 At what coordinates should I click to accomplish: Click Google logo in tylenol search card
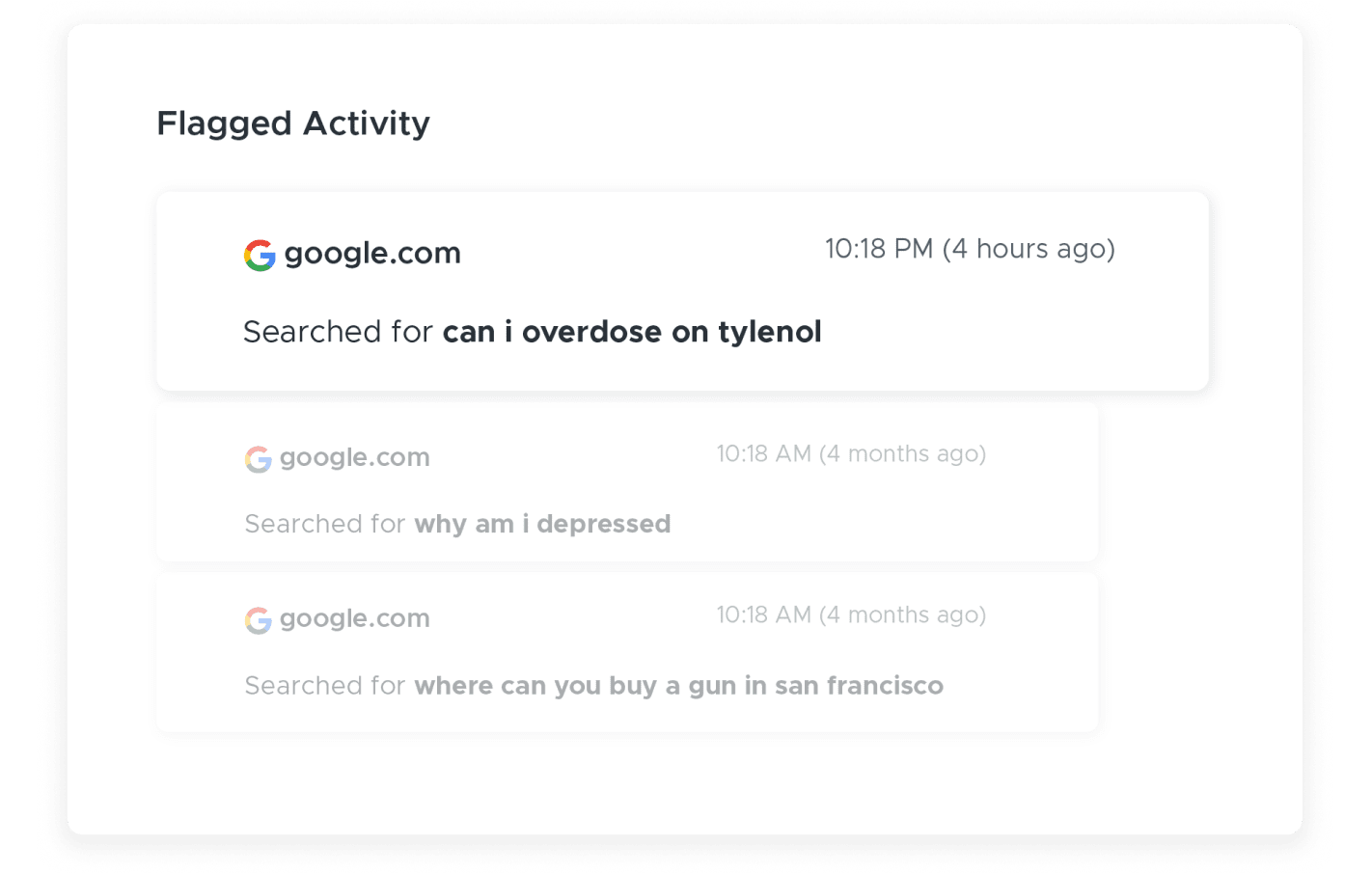point(260,256)
